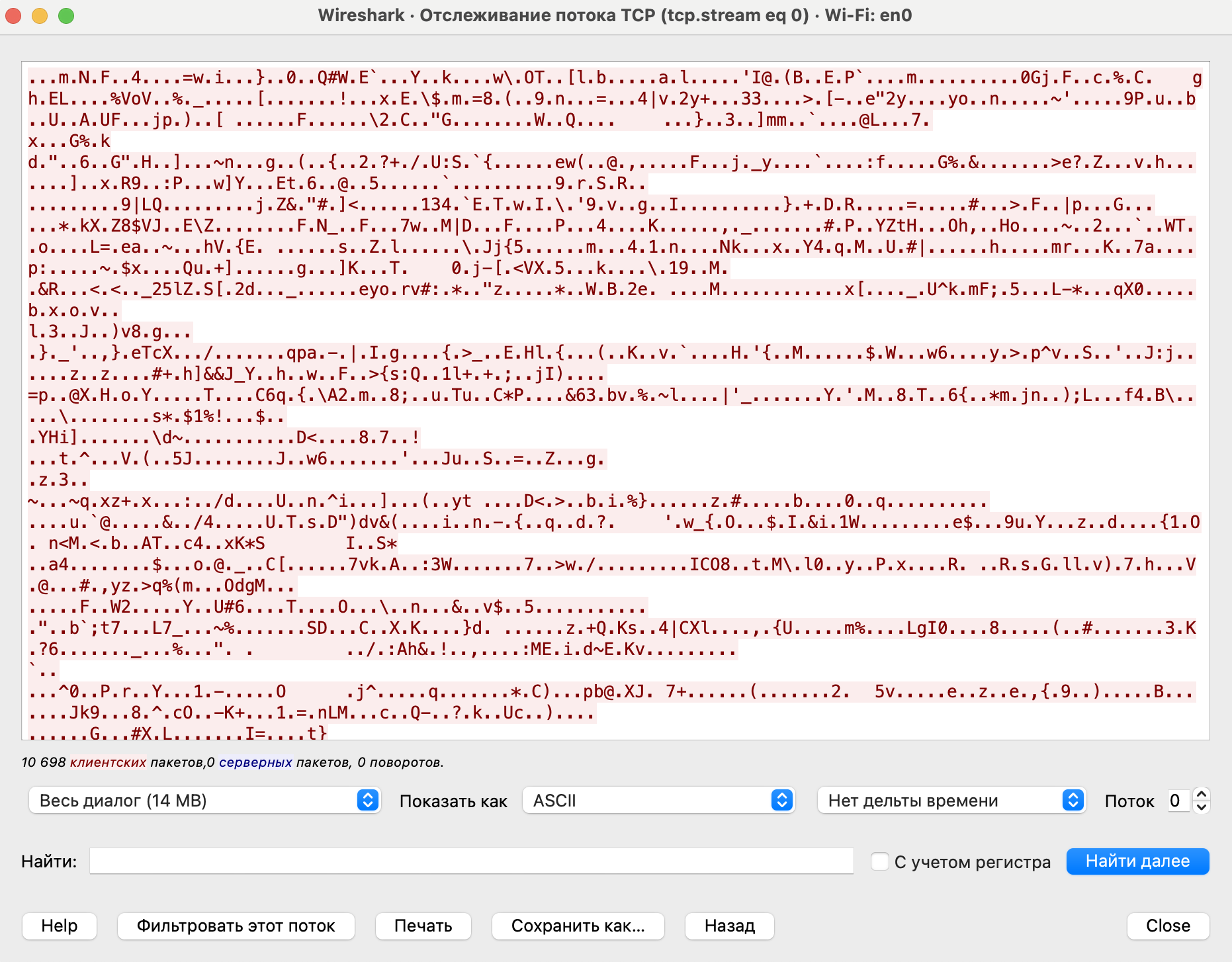Click the red close window button
The width and height of the screenshot is (1232, 962).
(x=14, y=16)
